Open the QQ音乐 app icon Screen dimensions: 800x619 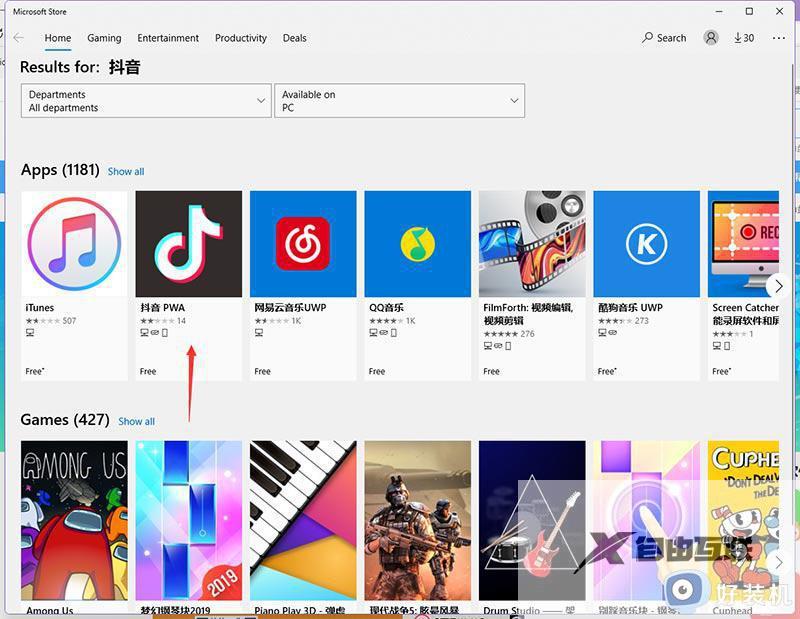(x=417, y=243)
